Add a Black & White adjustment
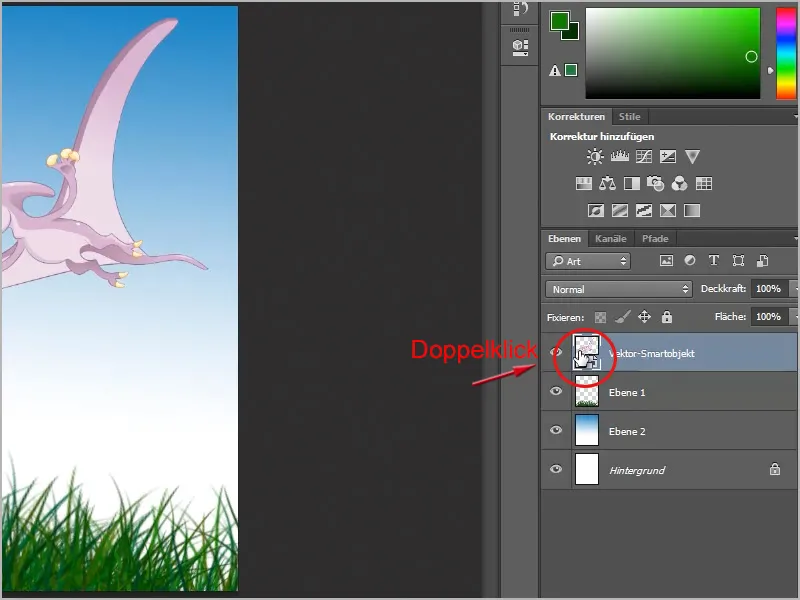This screenshot has width=800, height=600. tap(632, 183)
